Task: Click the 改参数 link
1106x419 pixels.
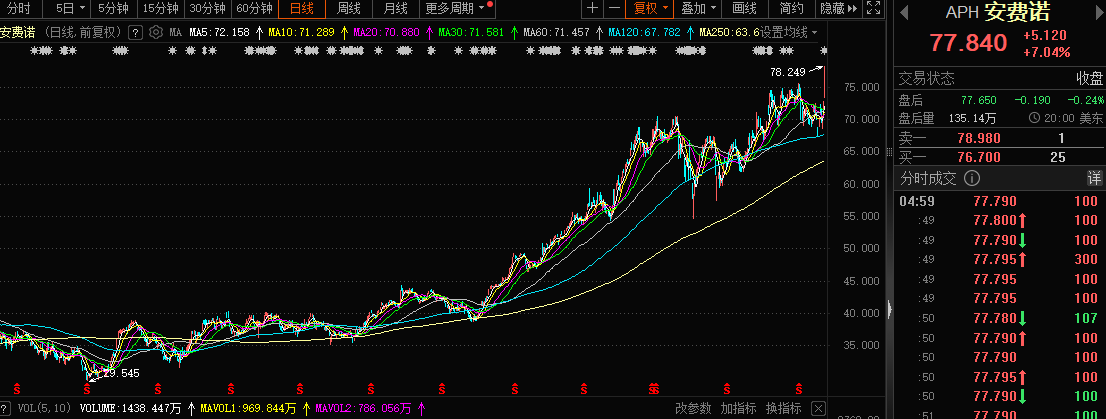Action: (693, 408)
